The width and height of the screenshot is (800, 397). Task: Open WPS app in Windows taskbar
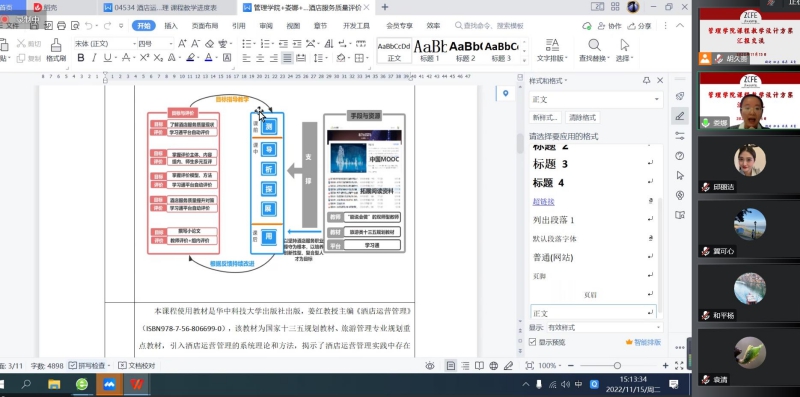[136, 384]
